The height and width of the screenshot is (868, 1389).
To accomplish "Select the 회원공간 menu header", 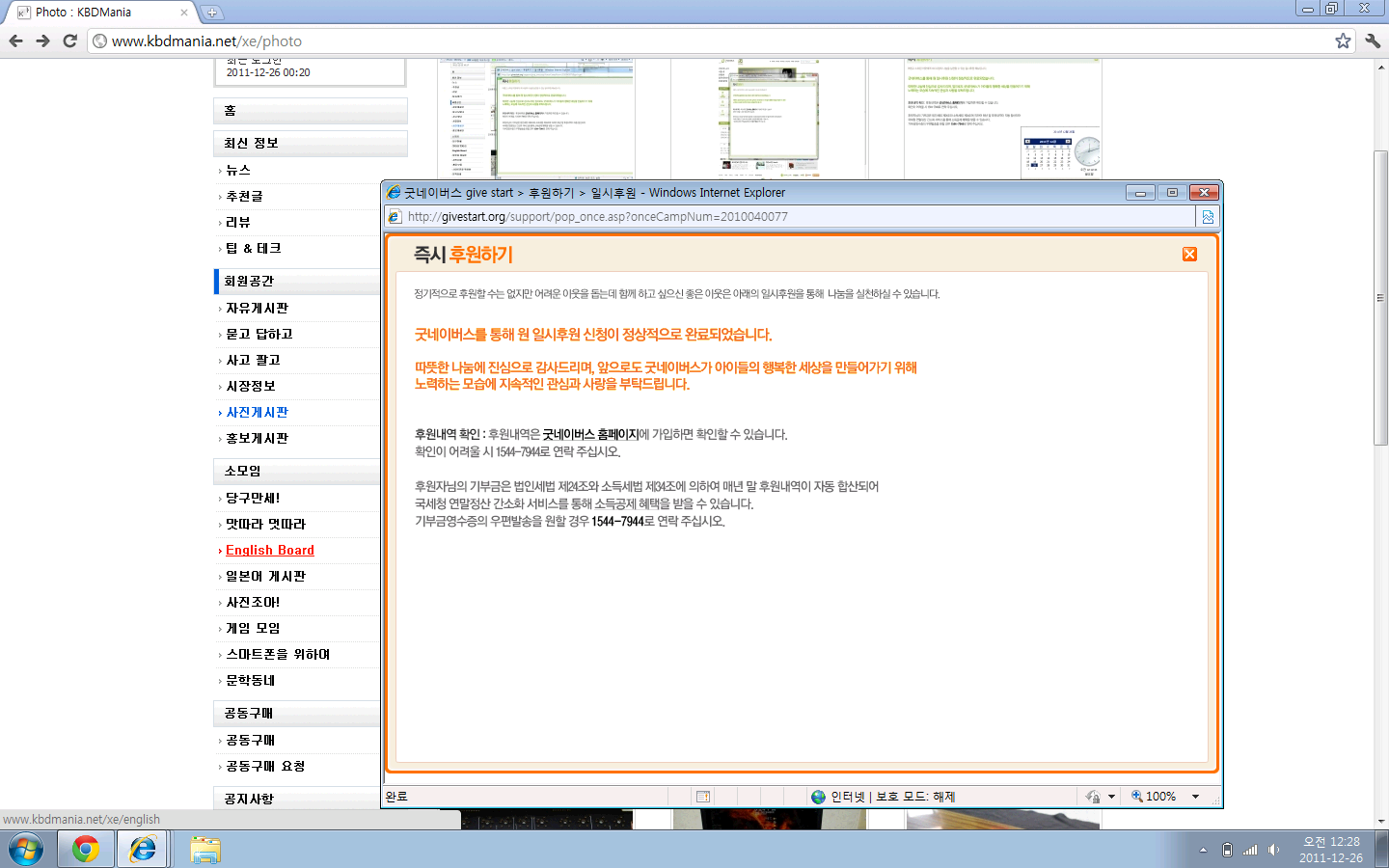I will click(297, 281).
